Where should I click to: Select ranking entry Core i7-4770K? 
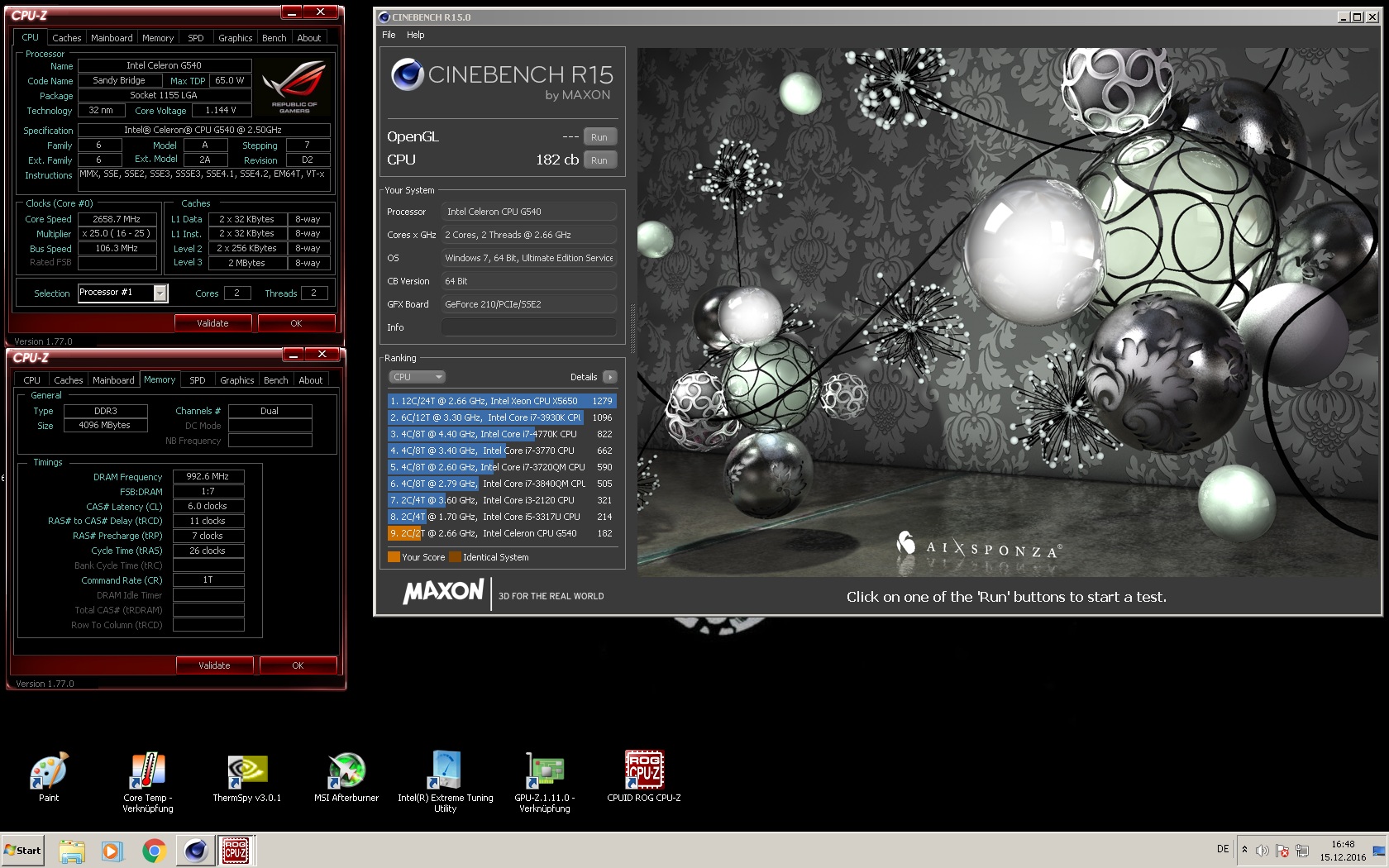(x=502, y=434)
